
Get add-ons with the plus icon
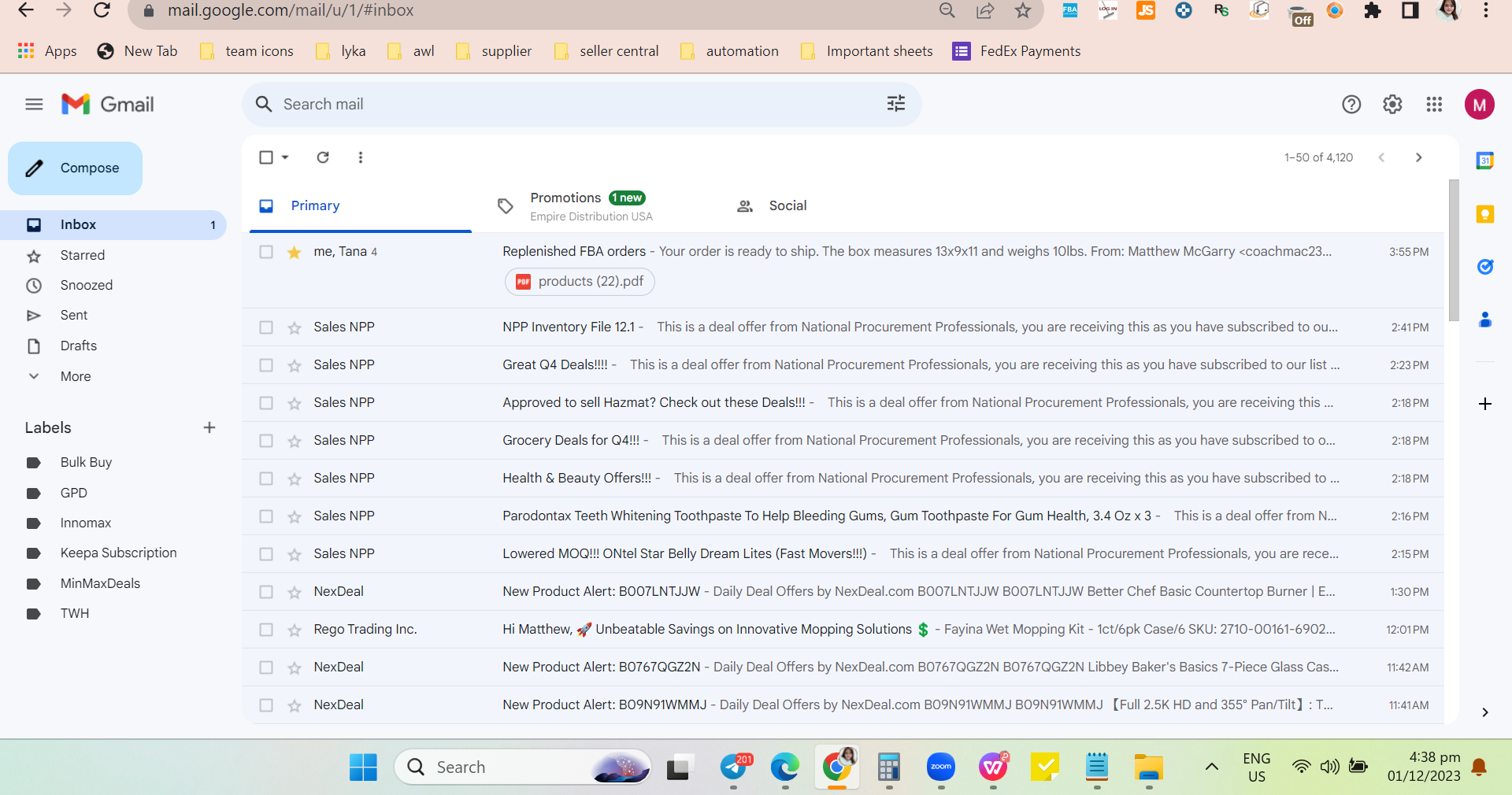pos(1485,404)
